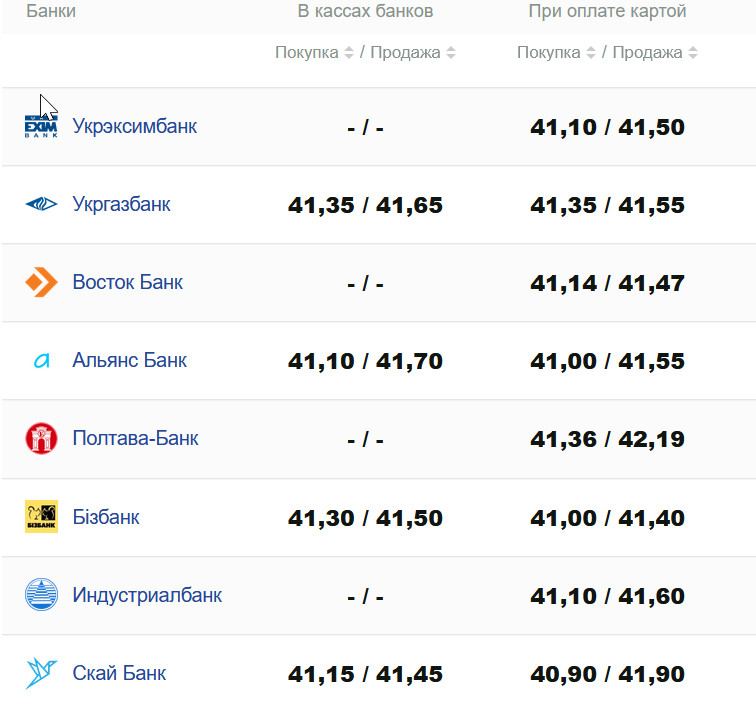Click the Скай Банк bird logo

click(x=41, y=673)
